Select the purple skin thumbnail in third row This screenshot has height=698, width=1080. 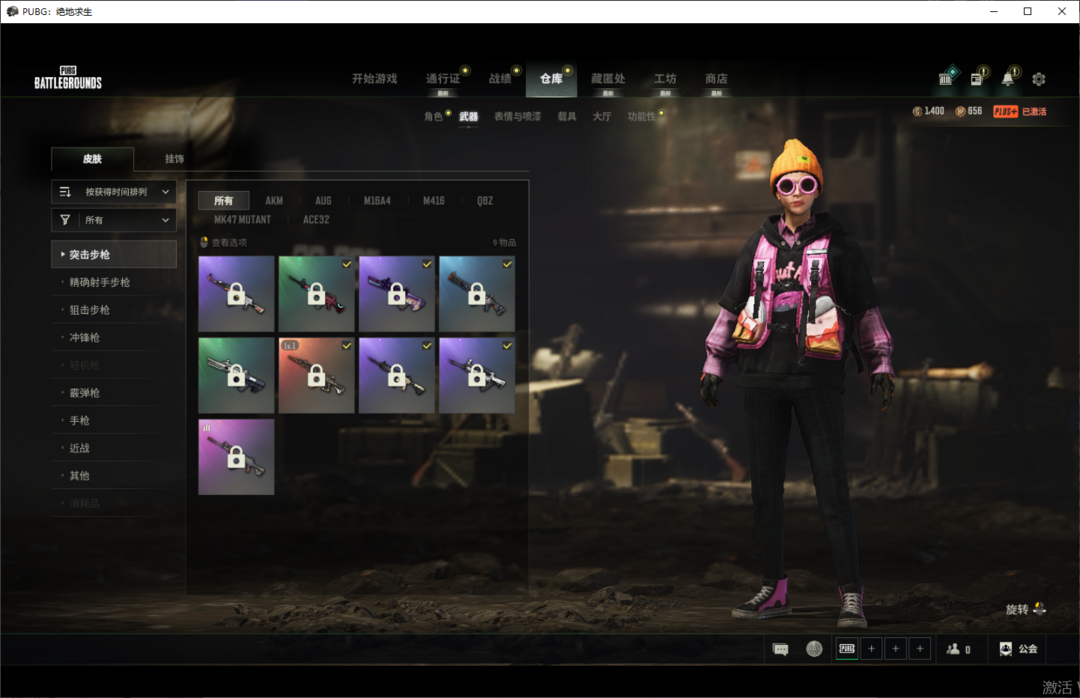tap(236, 457)
